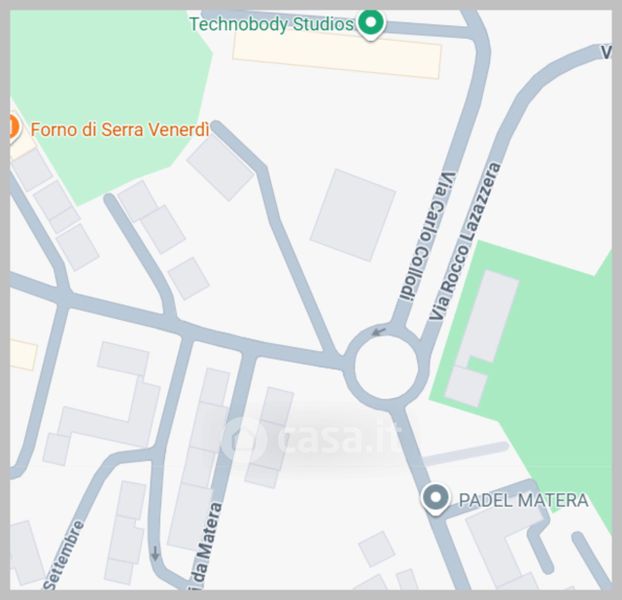This screenshot has width=622, height=600.
Task: Click the Settembre street label
Action: pyautogui.click(x=63, y=555)
